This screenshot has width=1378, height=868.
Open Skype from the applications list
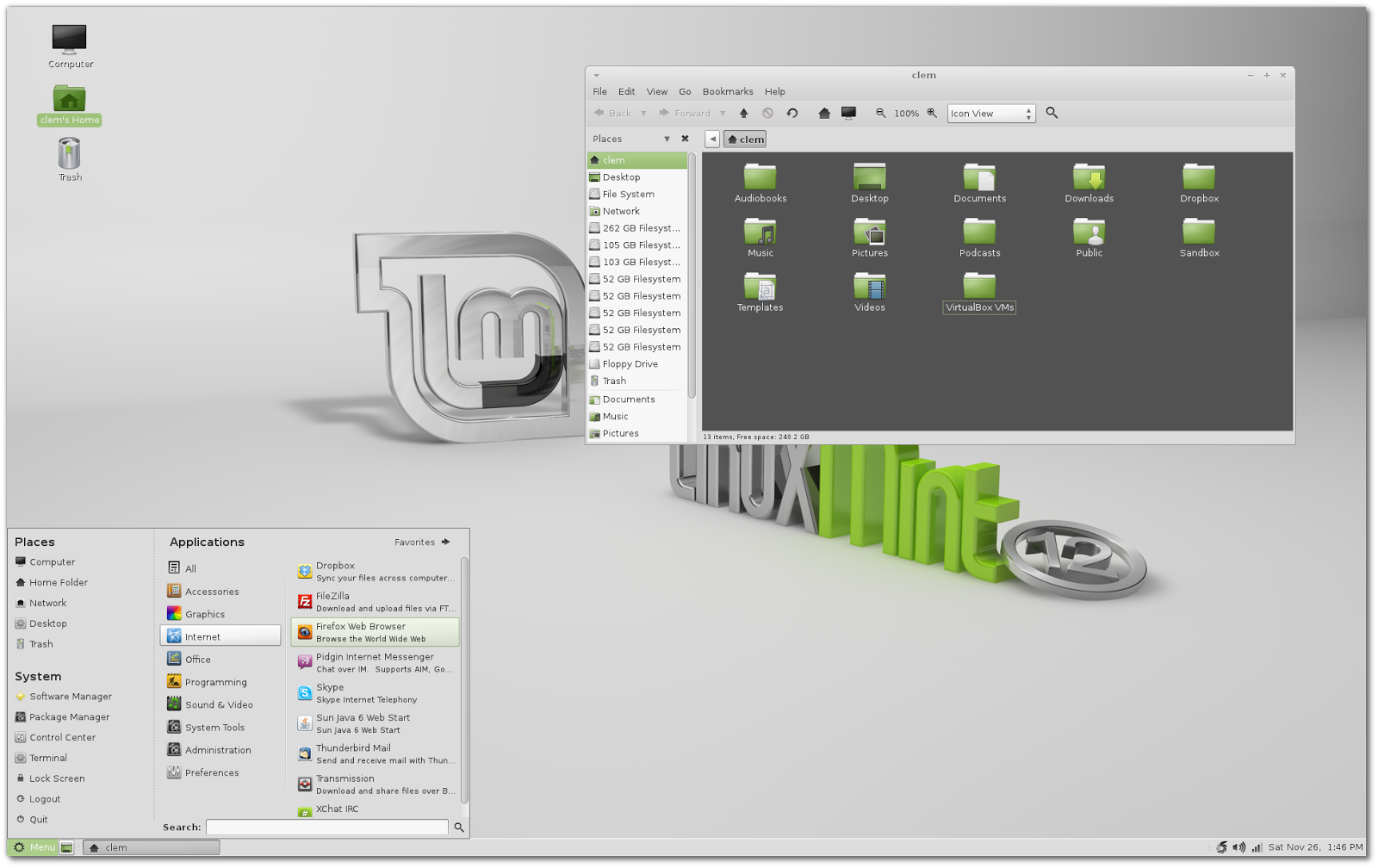pos(362,692)
